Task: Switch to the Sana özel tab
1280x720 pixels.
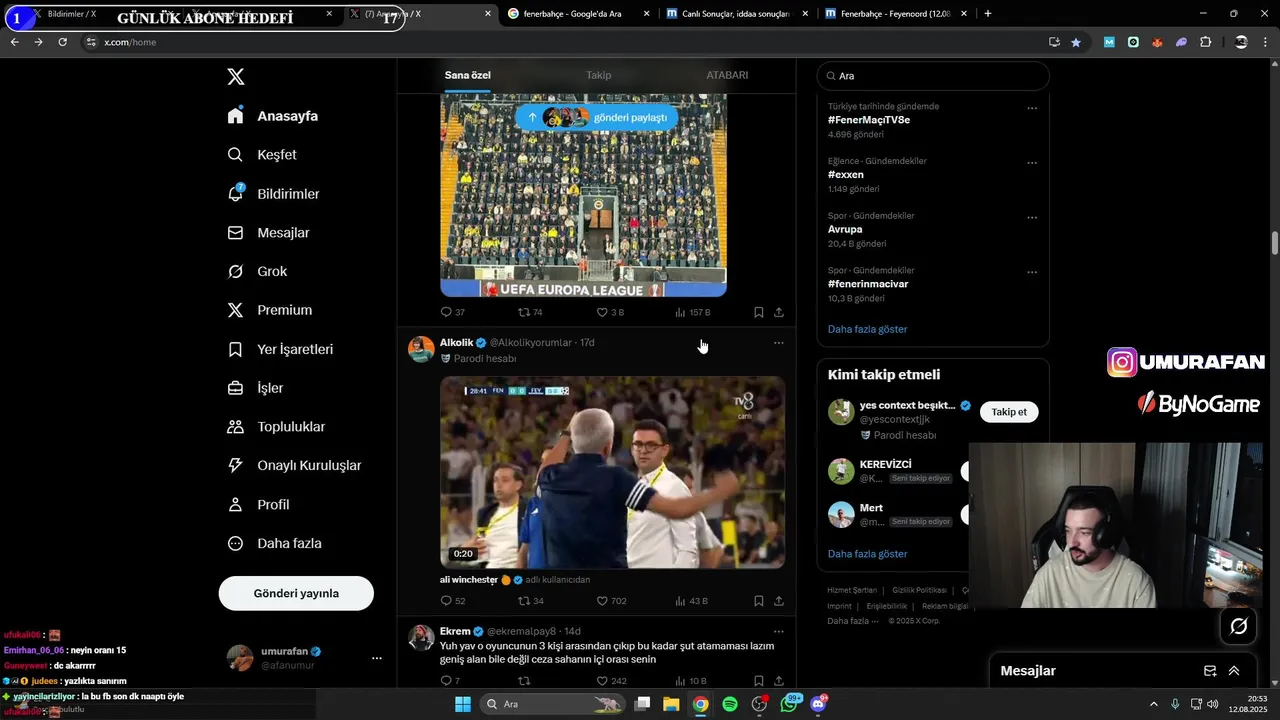Action: pos(467,75)
